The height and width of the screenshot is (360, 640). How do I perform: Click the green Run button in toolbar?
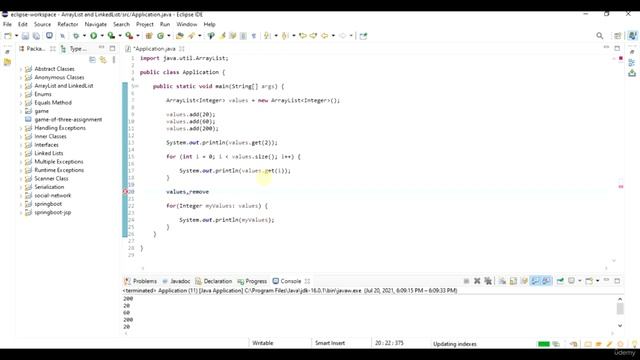93,36
